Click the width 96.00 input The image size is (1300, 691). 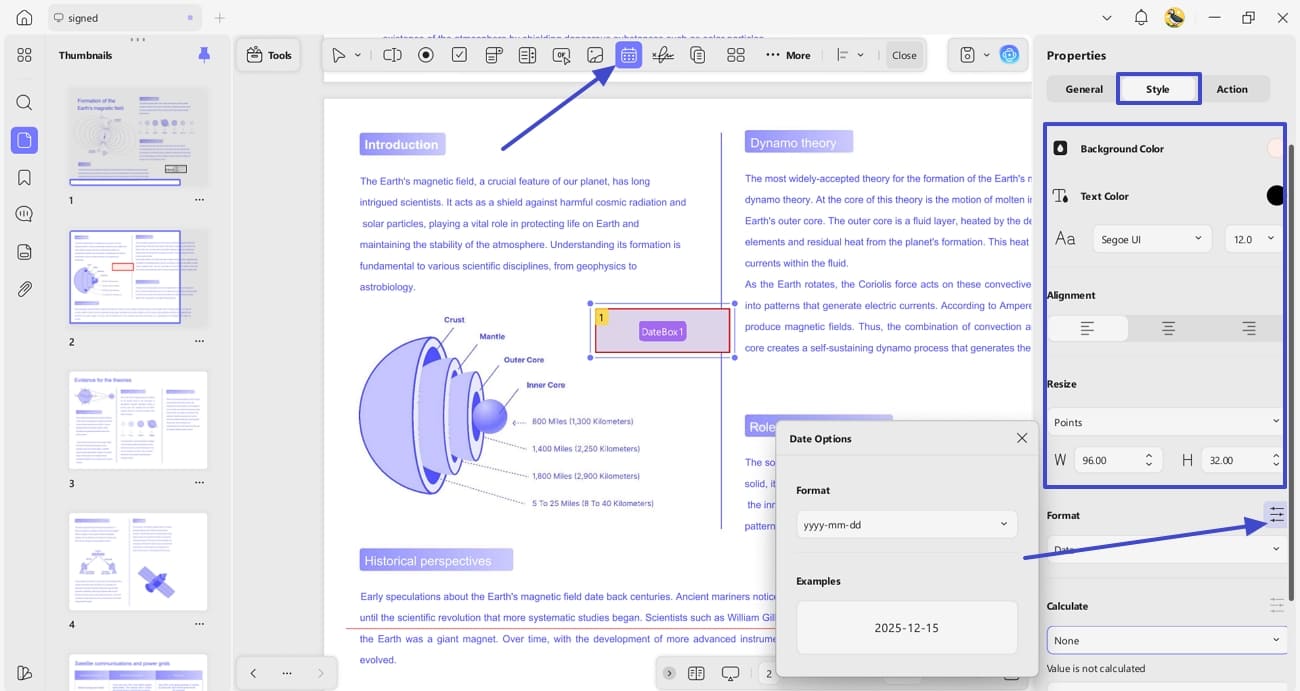(1108, 460)
